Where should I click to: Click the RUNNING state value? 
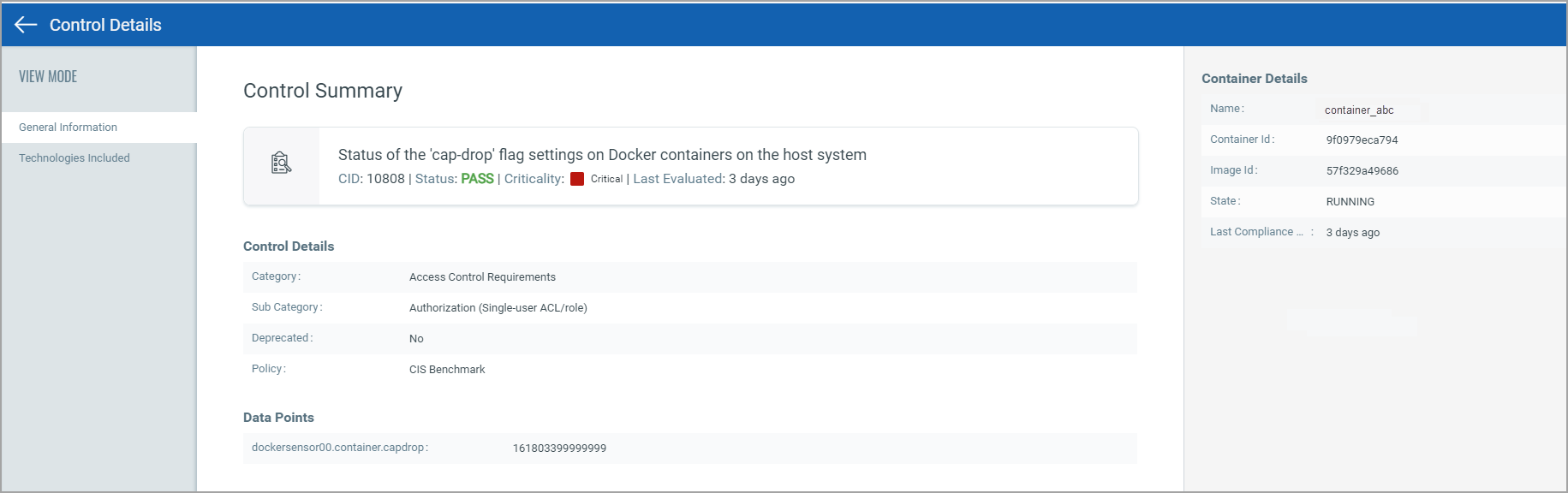1350,202
